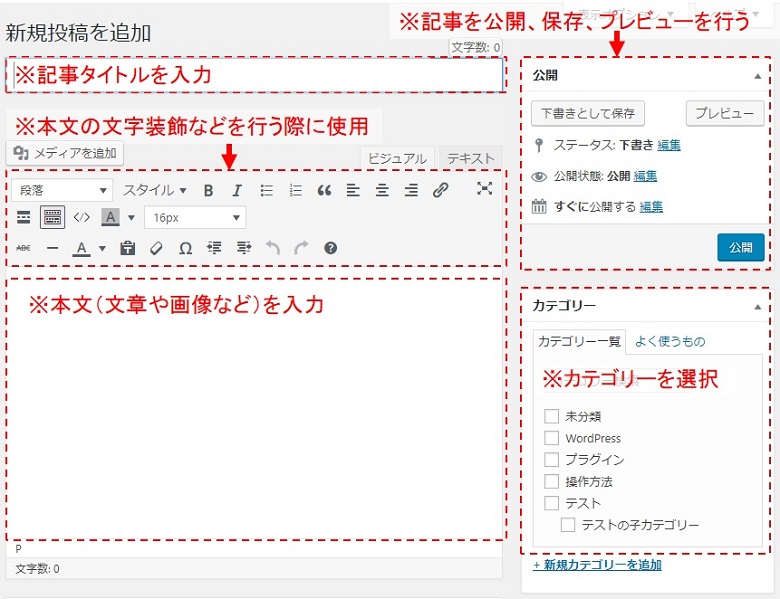This screenshot has width=780, height=599.
Task: Check the 未分類 category checkbox
Action: (x=551, y=416)
